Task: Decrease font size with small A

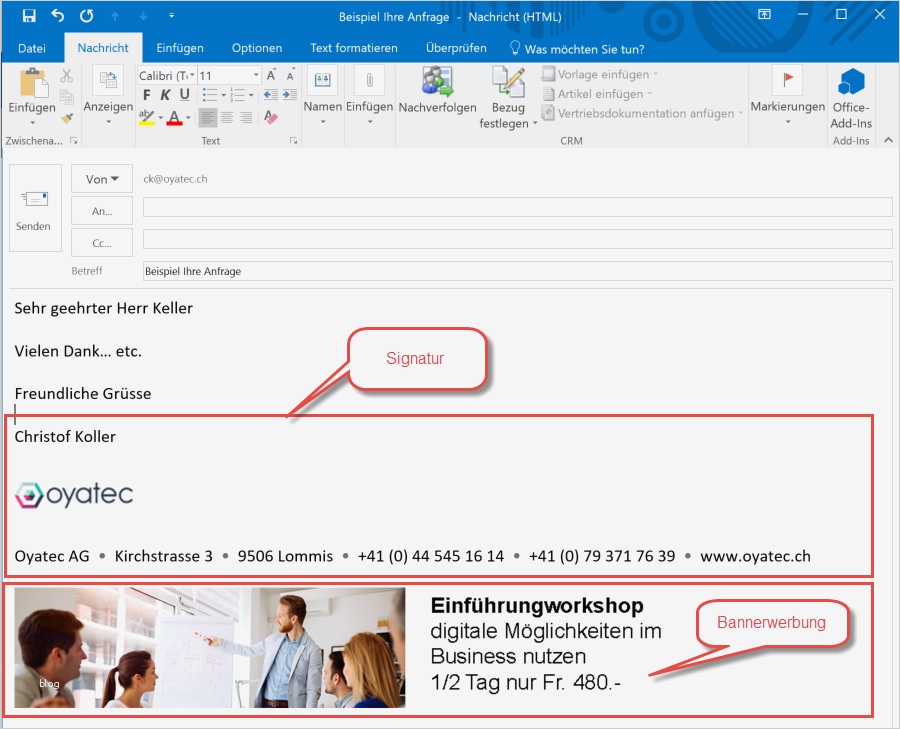Action: (x=290, y=75)
